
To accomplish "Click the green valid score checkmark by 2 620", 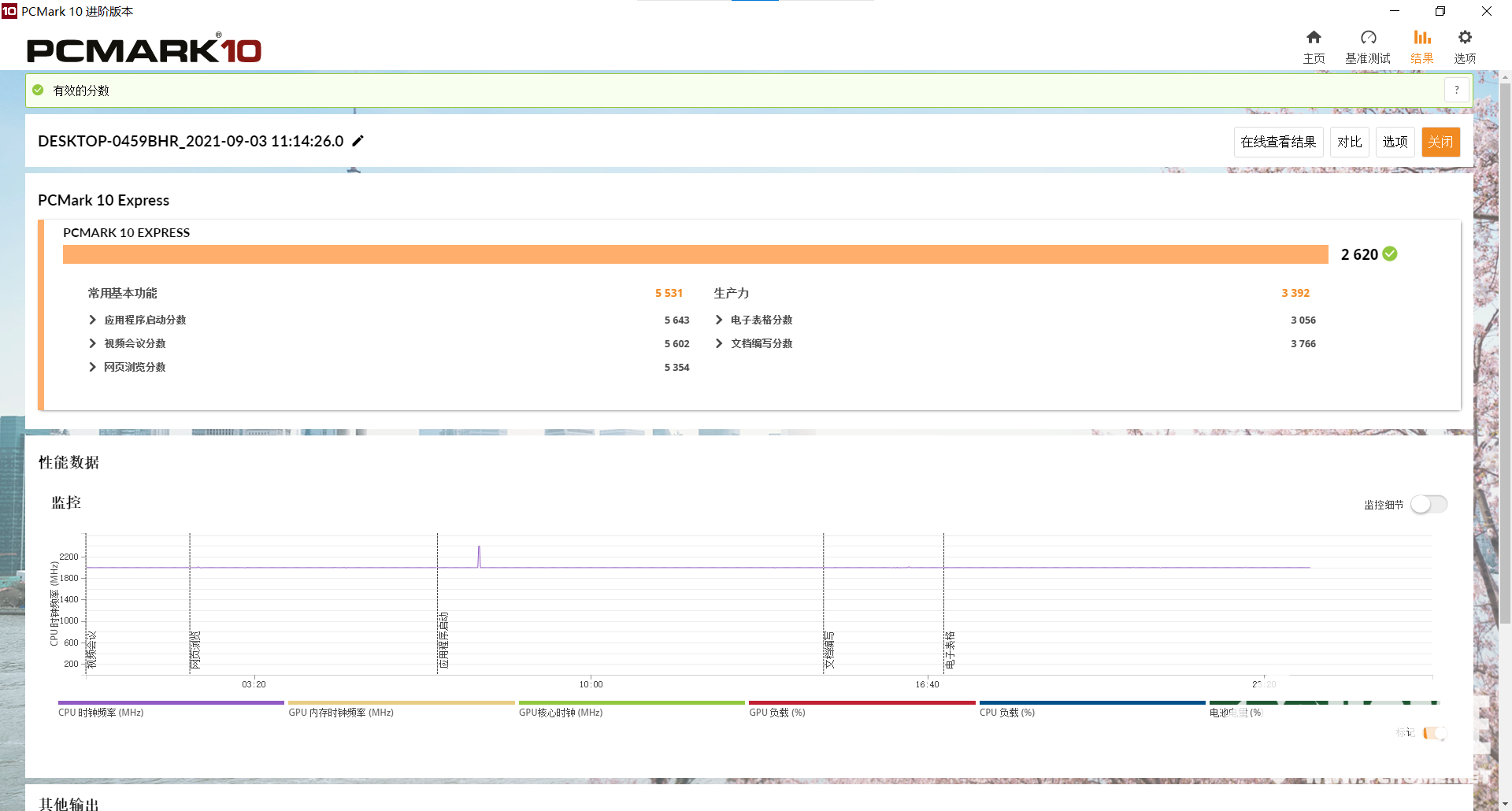I will (1390, 254).
